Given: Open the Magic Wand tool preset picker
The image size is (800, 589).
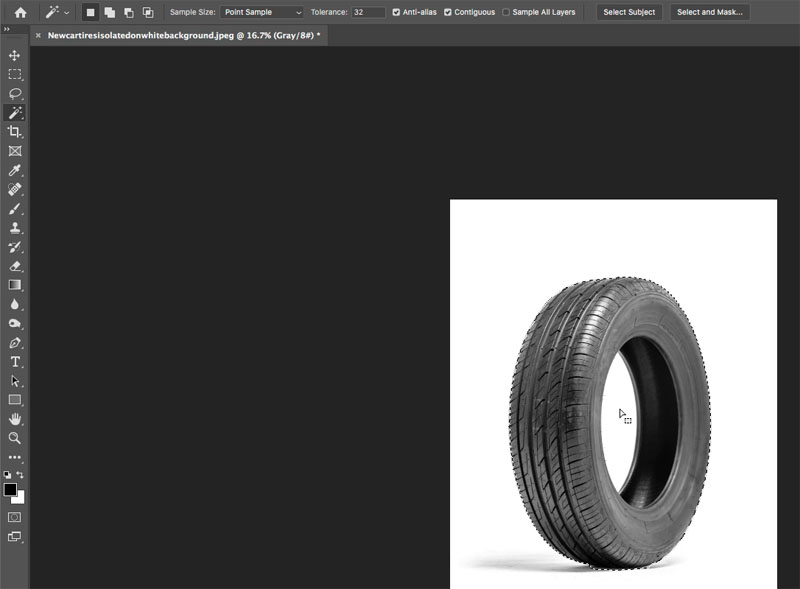Looking at the screenshot, I should tap(57, 12).
